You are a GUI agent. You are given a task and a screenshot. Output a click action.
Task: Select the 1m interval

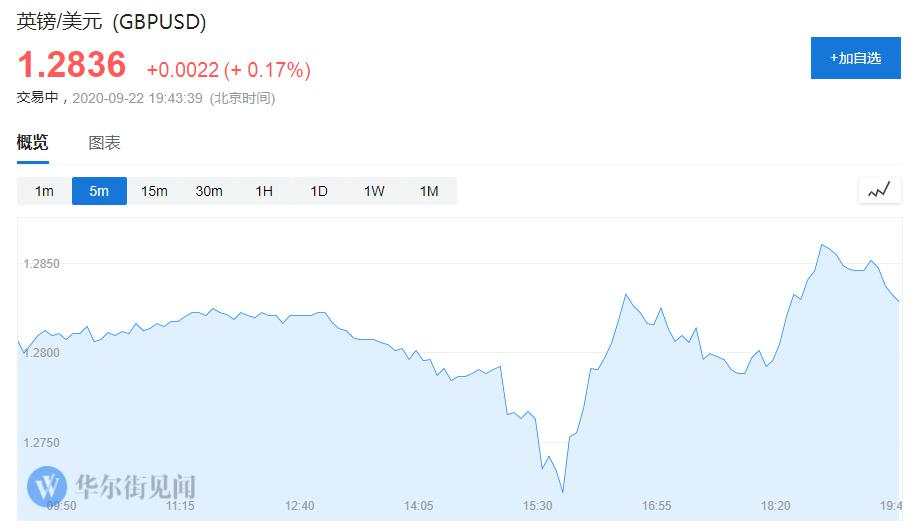[44, 191]
